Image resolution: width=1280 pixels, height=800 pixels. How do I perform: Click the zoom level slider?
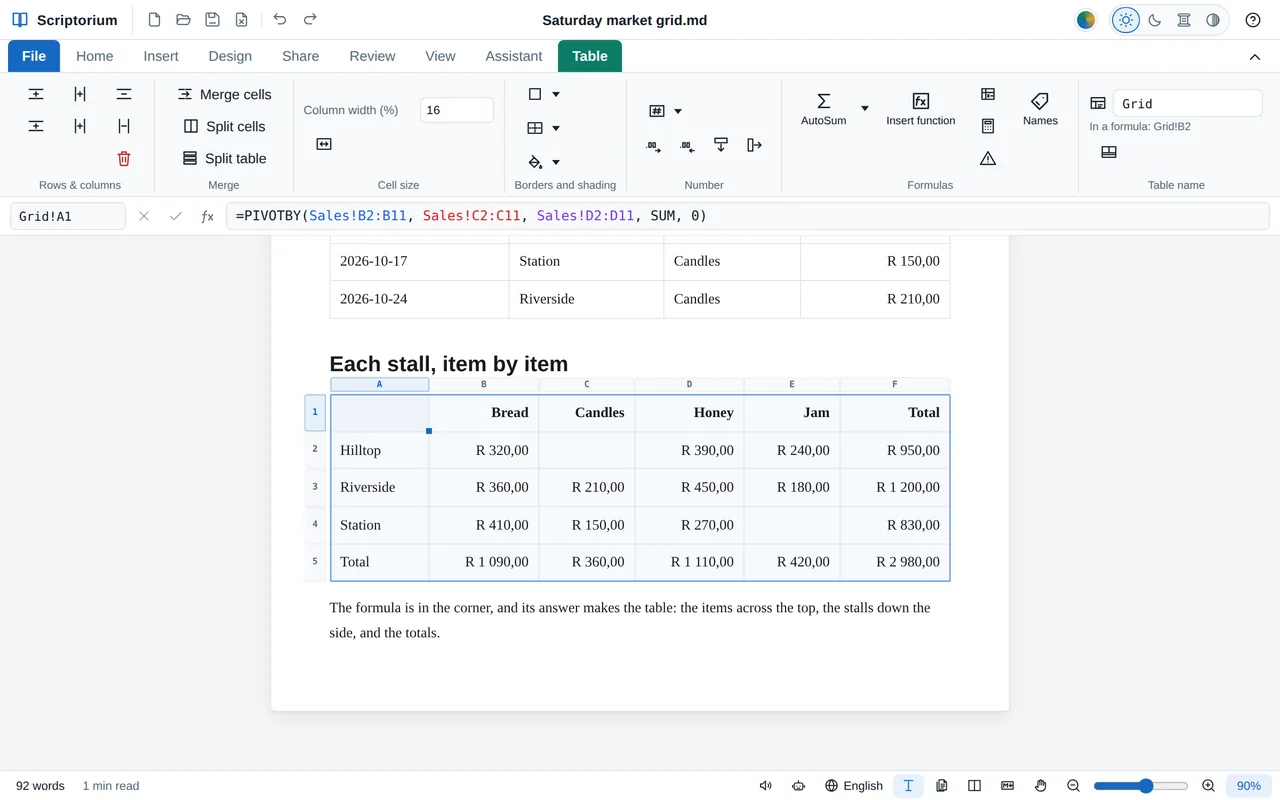click(1141, 786)
